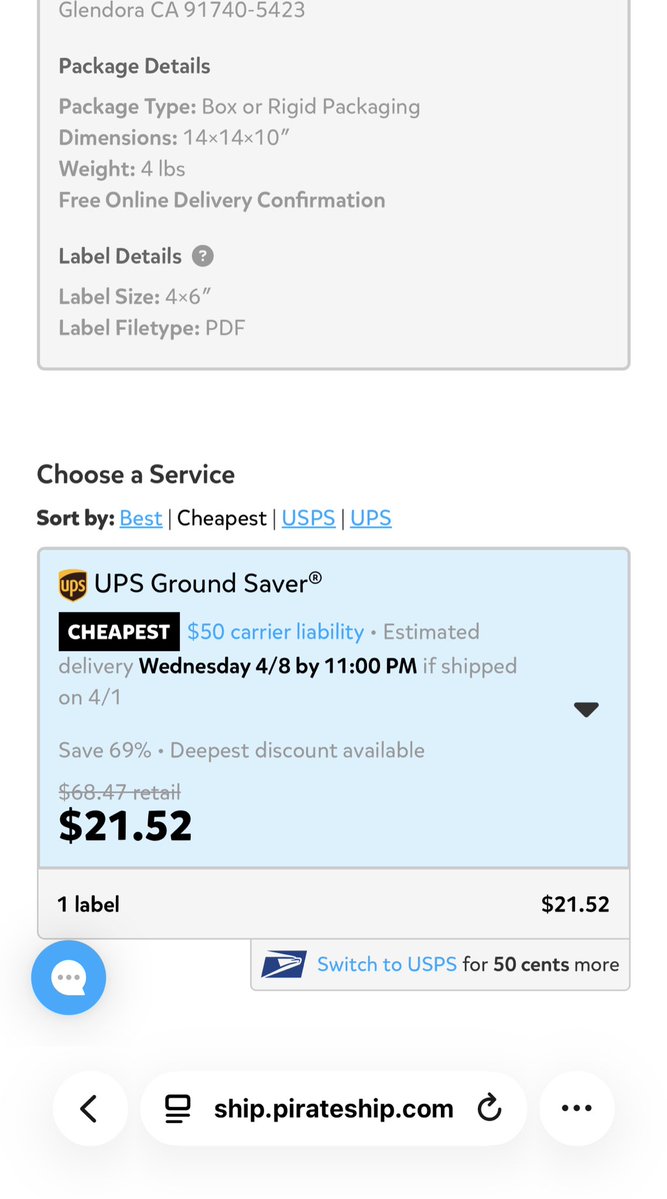This screenshot has height=1199, width=667.
Task: Click the UPS shield logo
Action: 72,584
